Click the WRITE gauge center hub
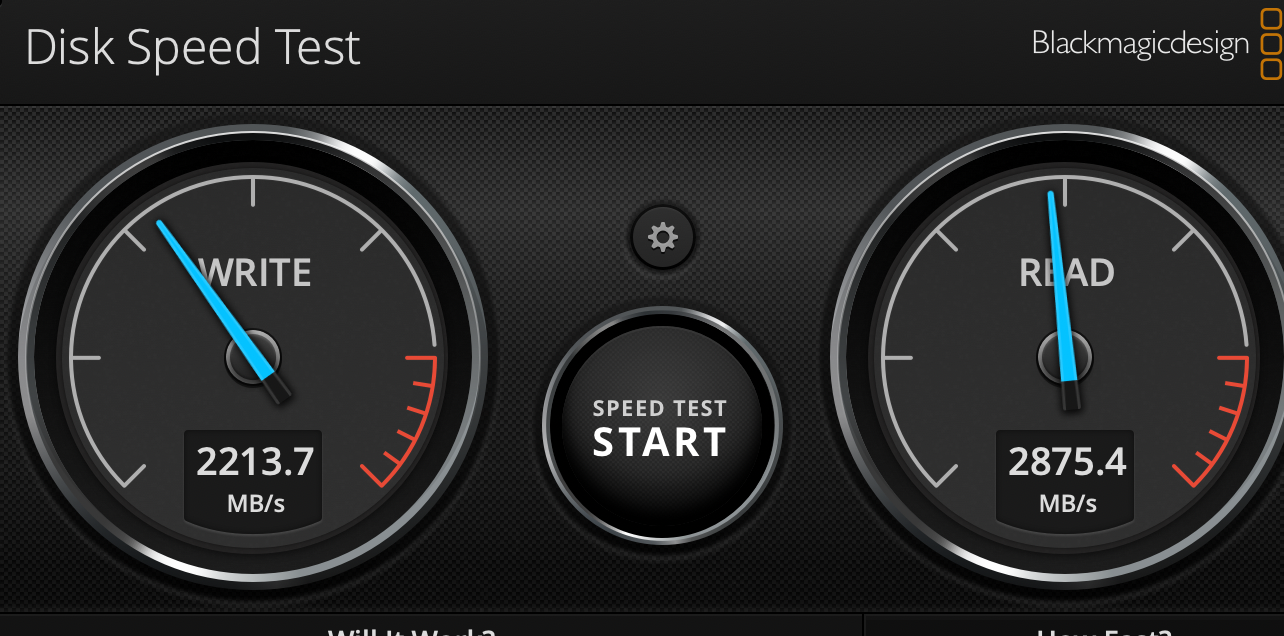Screen dimensions: 1284x636 (253, 357)
